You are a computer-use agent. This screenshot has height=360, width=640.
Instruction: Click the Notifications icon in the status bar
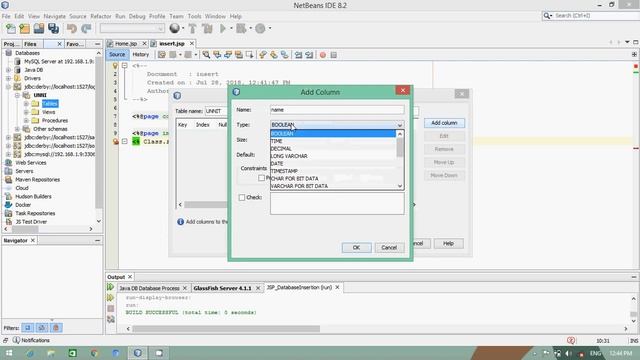16,340
